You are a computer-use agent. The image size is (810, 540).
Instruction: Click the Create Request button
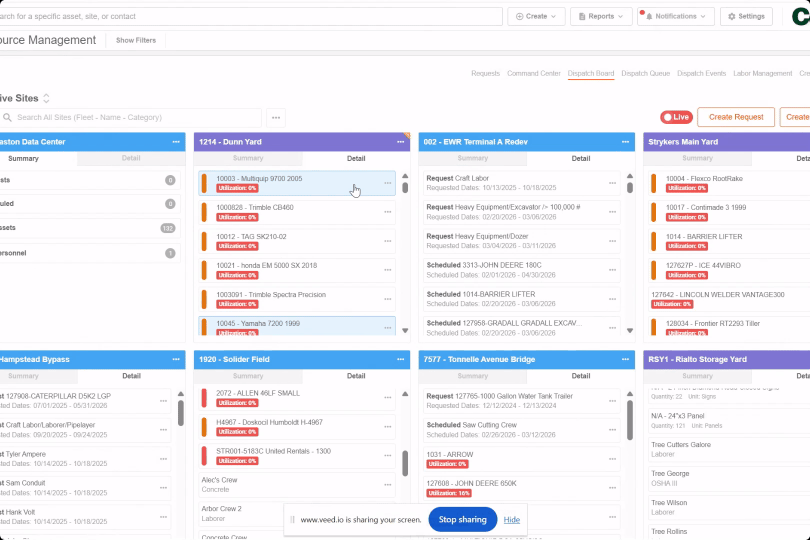point(736,117)
